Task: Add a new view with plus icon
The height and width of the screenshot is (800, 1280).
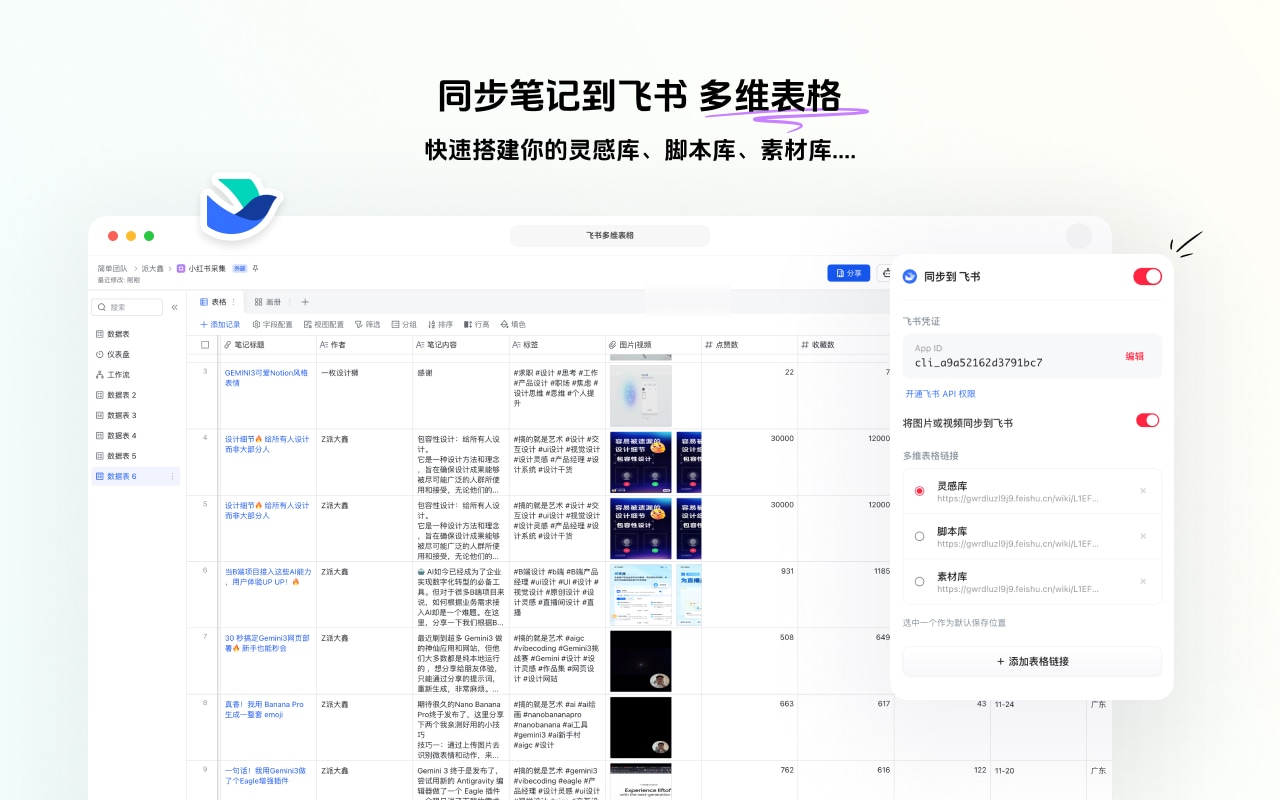Action: (x=305, y=302)
